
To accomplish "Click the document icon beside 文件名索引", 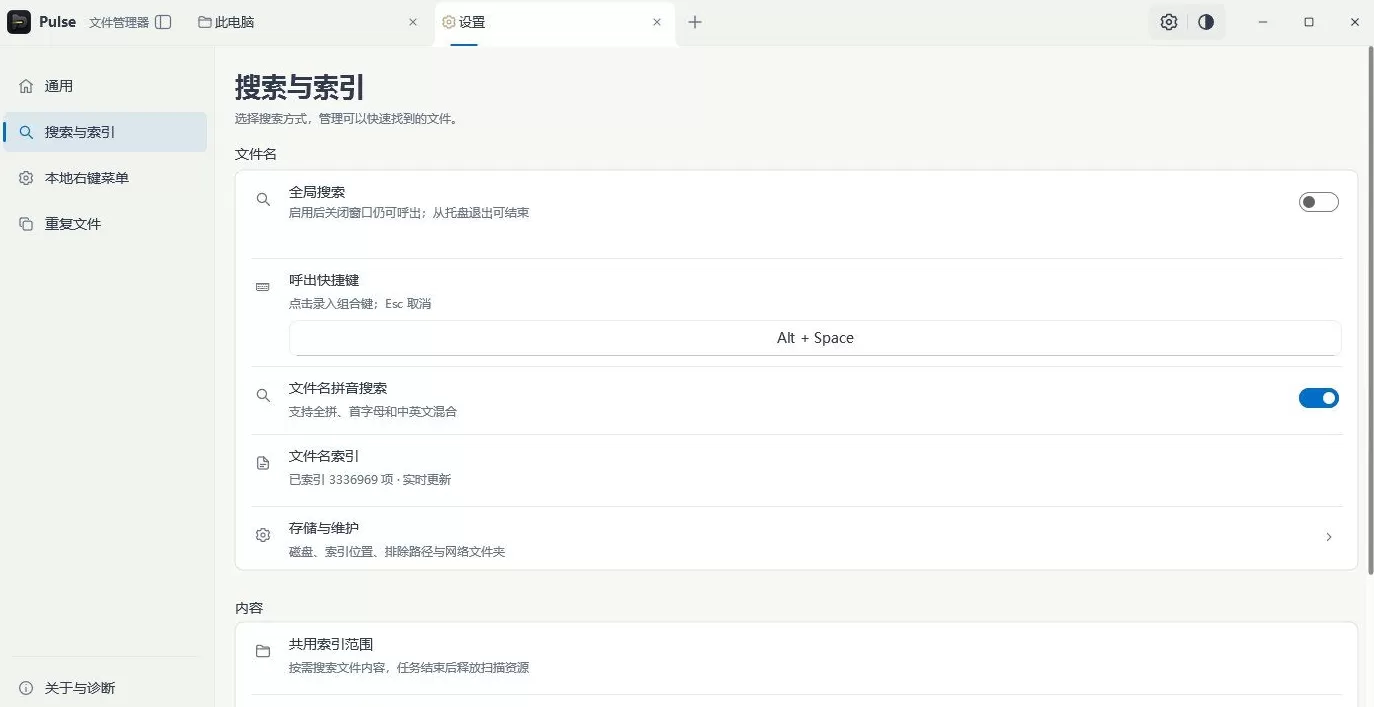I will (263, 464).
